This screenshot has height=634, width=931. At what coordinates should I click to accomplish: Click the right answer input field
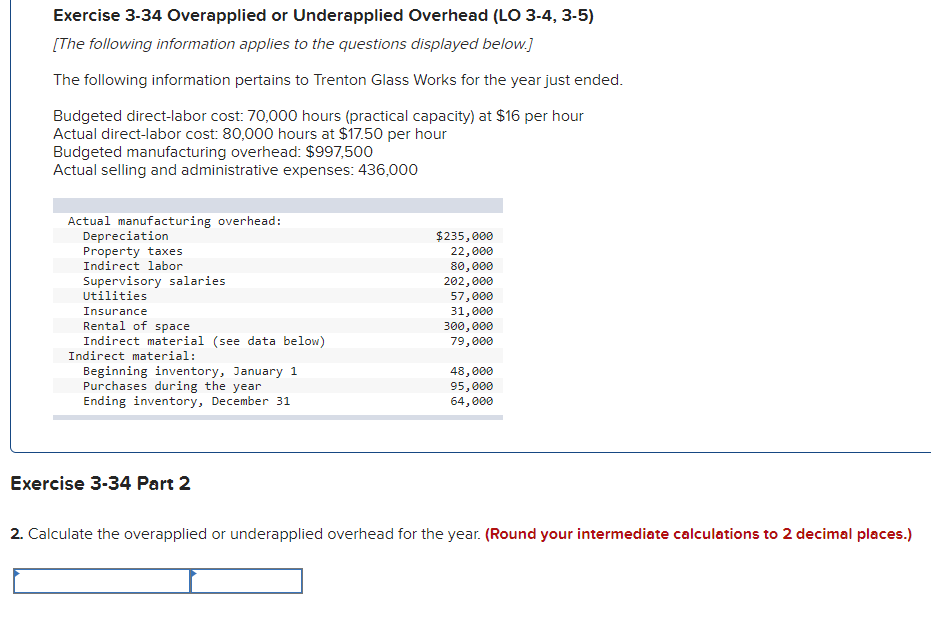(245, 580)
